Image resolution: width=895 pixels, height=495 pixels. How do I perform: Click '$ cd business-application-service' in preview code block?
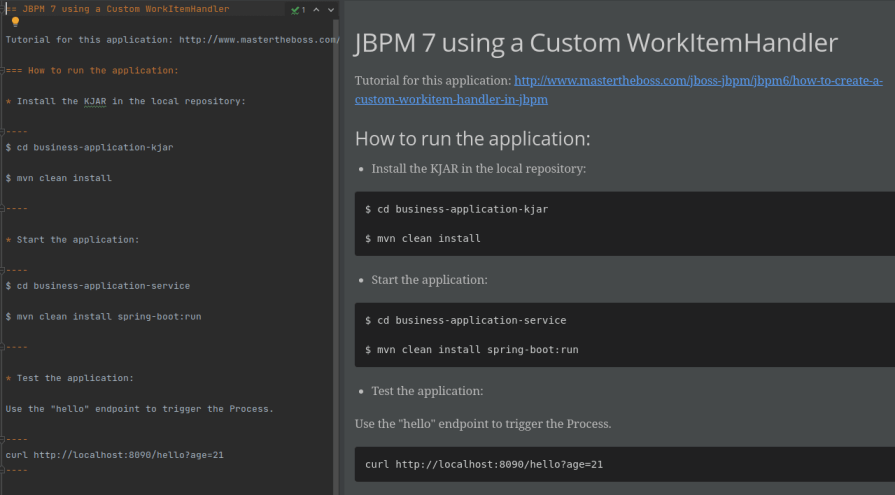(x=466, y=321)
